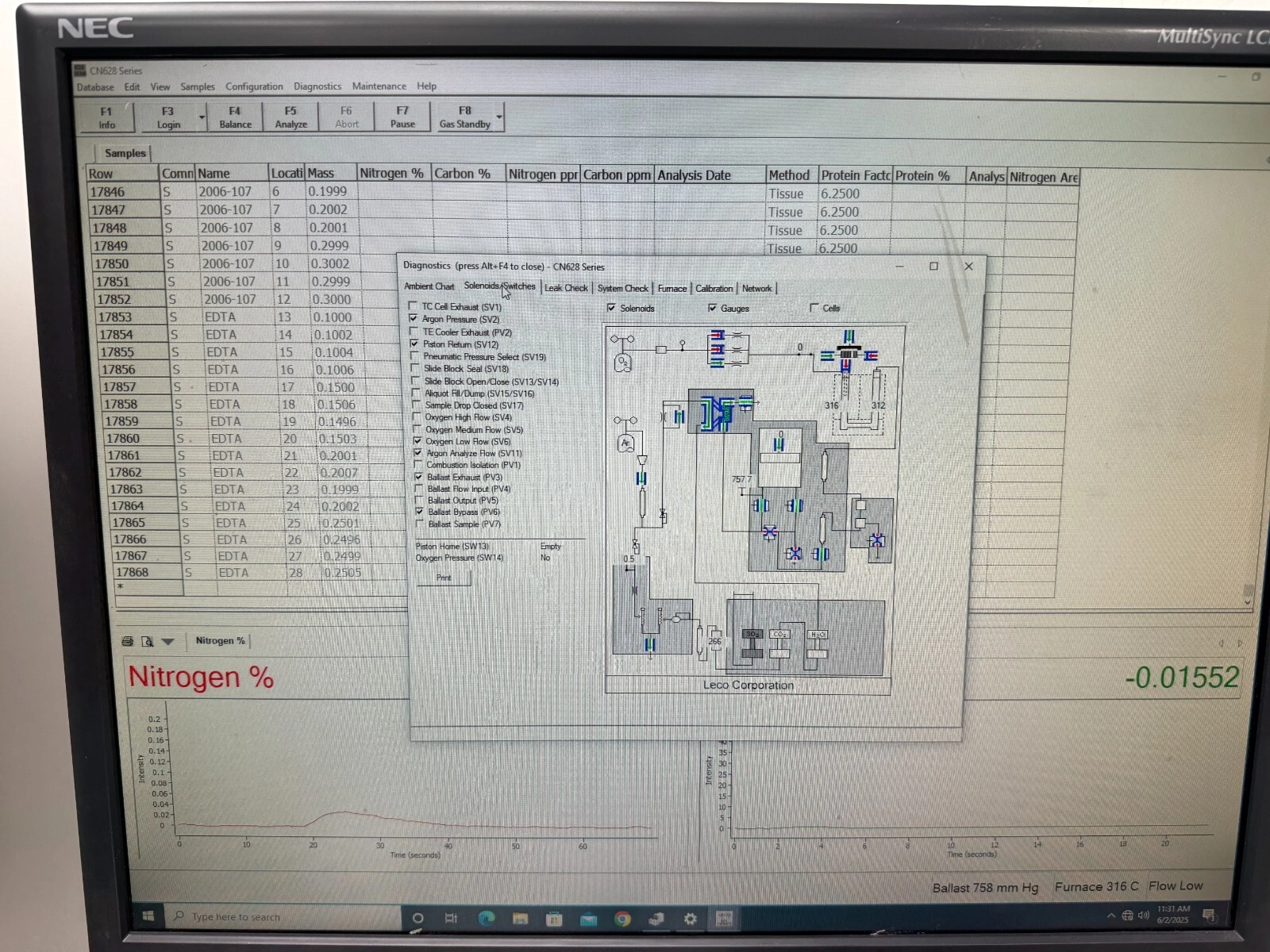Image resolution: width=1270 pixels, height=952 pixels.
Task: Toggle Oxygen High Flow (SV4) checkbox
Action: pos(416,416)
